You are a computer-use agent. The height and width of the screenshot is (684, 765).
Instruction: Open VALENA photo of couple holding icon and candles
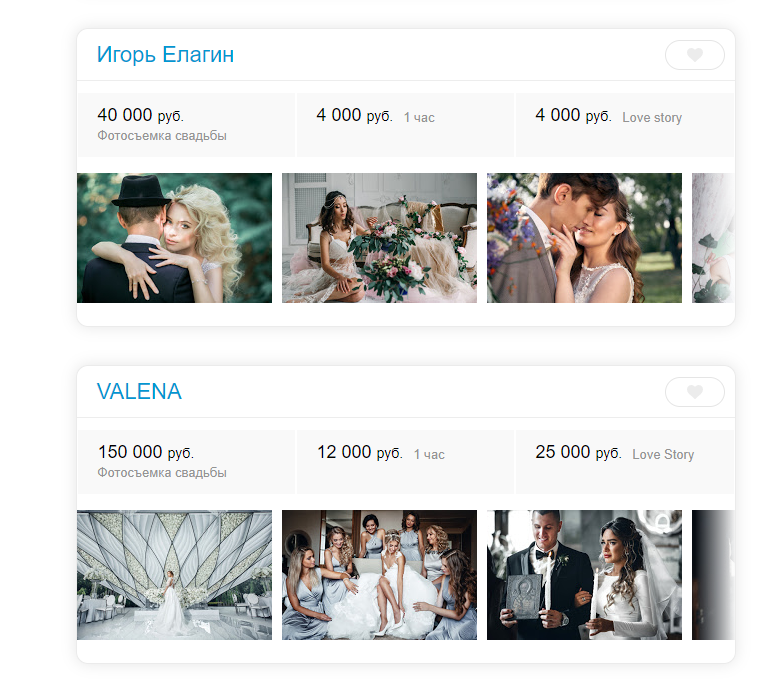(584, 575)
